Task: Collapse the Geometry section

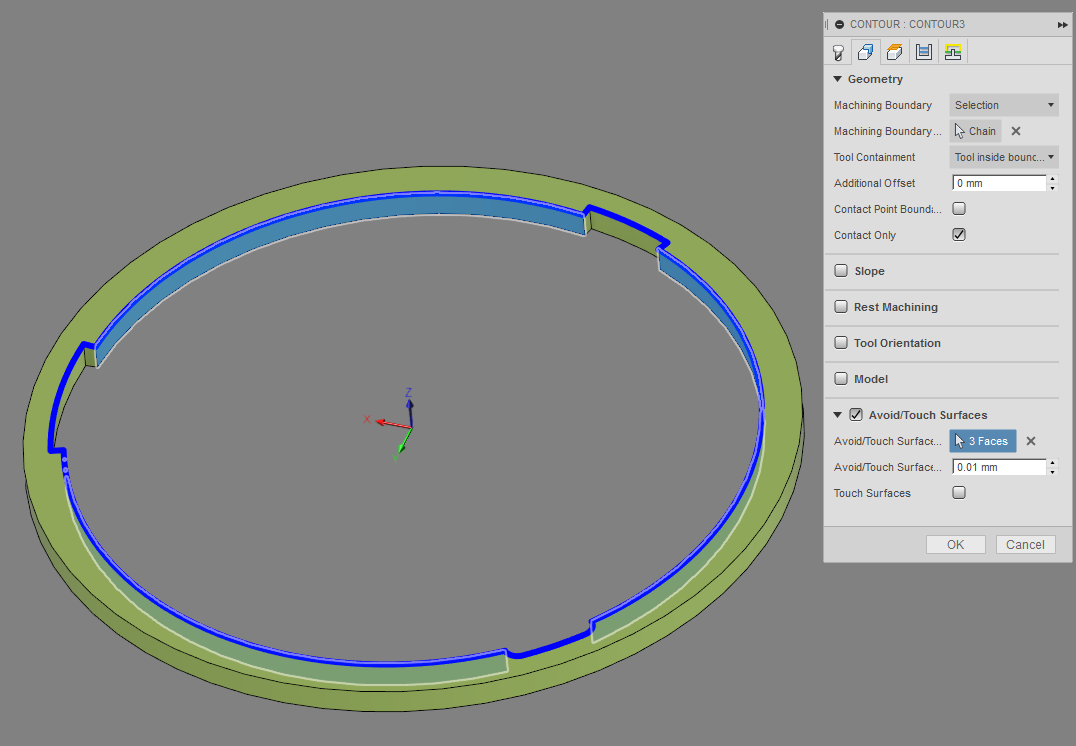Action: click(839, 78)
